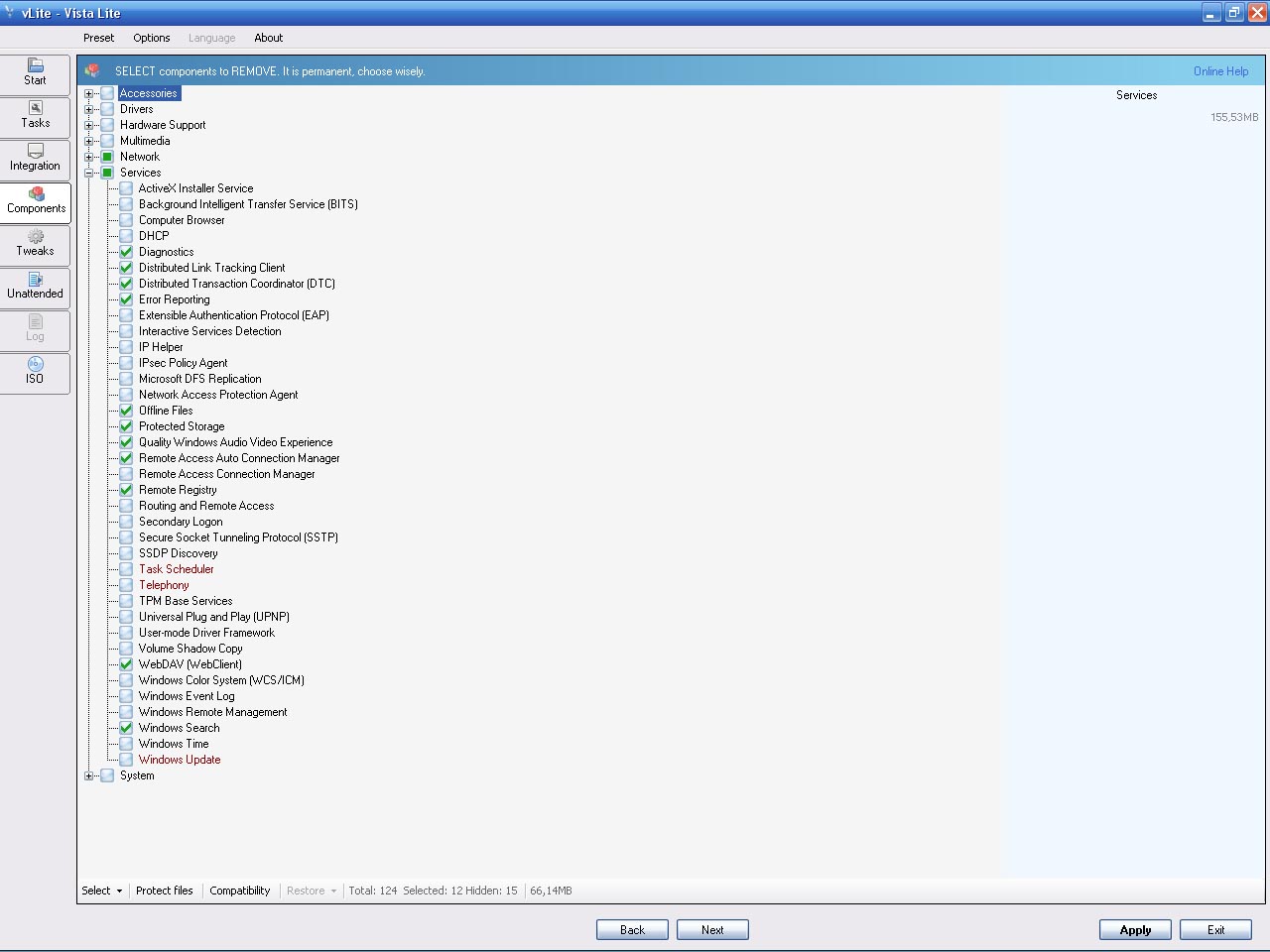Click the Total: 124 status text
The width and height of the screenshot is (1270, 952).
(373, 891)
